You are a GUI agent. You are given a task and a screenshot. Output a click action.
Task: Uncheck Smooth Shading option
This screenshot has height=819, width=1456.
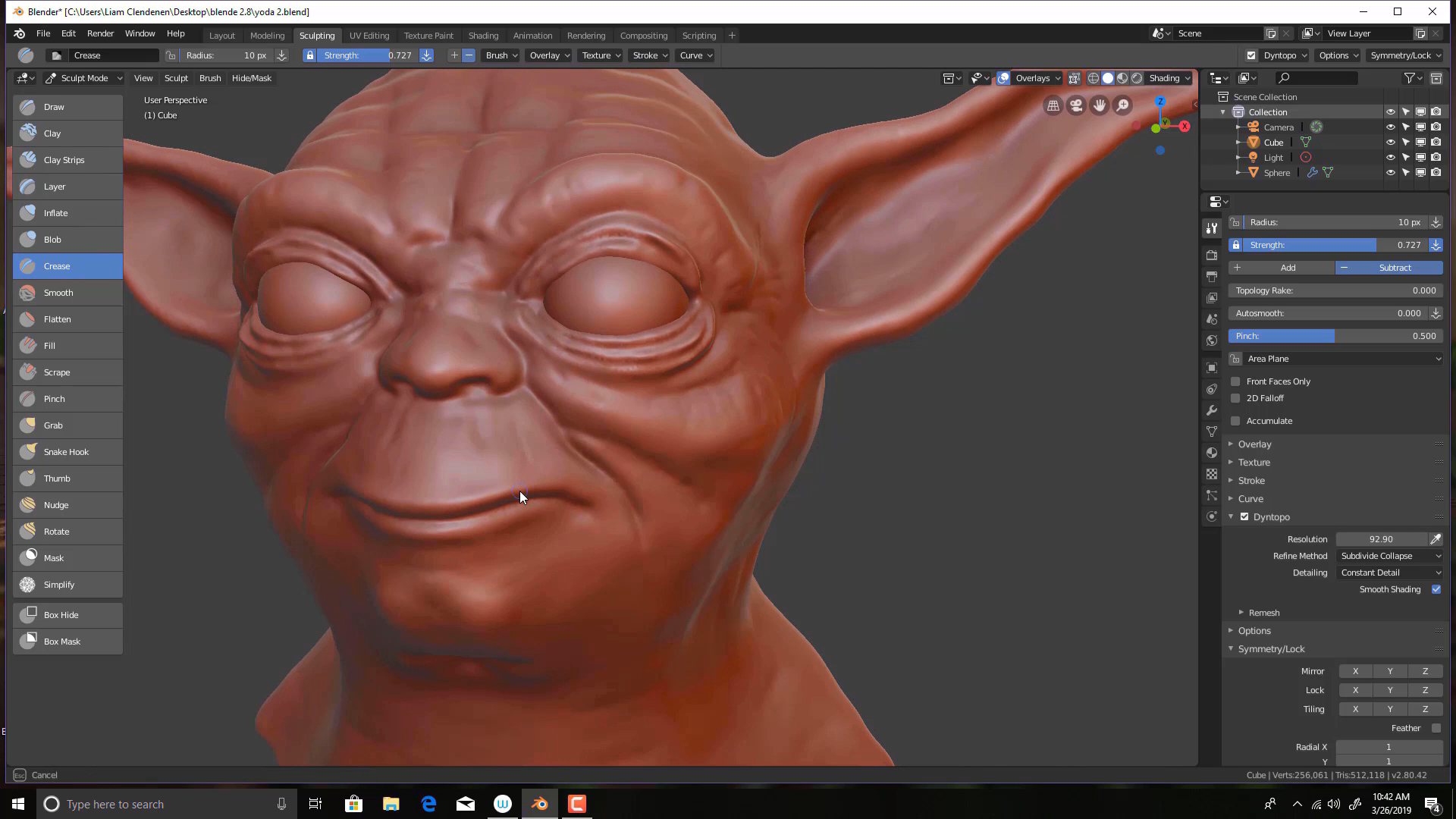[1436, 589]
